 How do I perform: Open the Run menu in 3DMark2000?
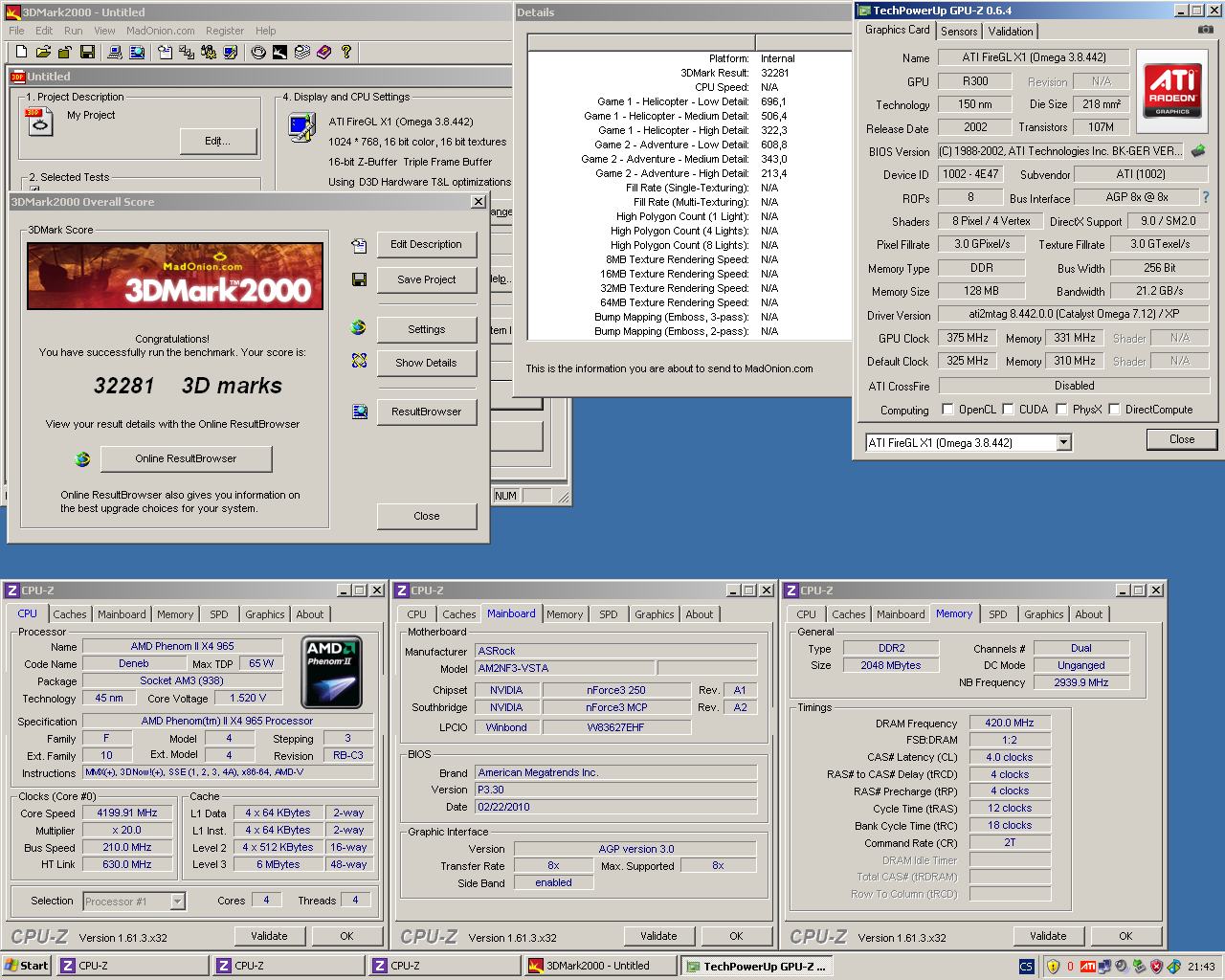click(x=74, y=31)
